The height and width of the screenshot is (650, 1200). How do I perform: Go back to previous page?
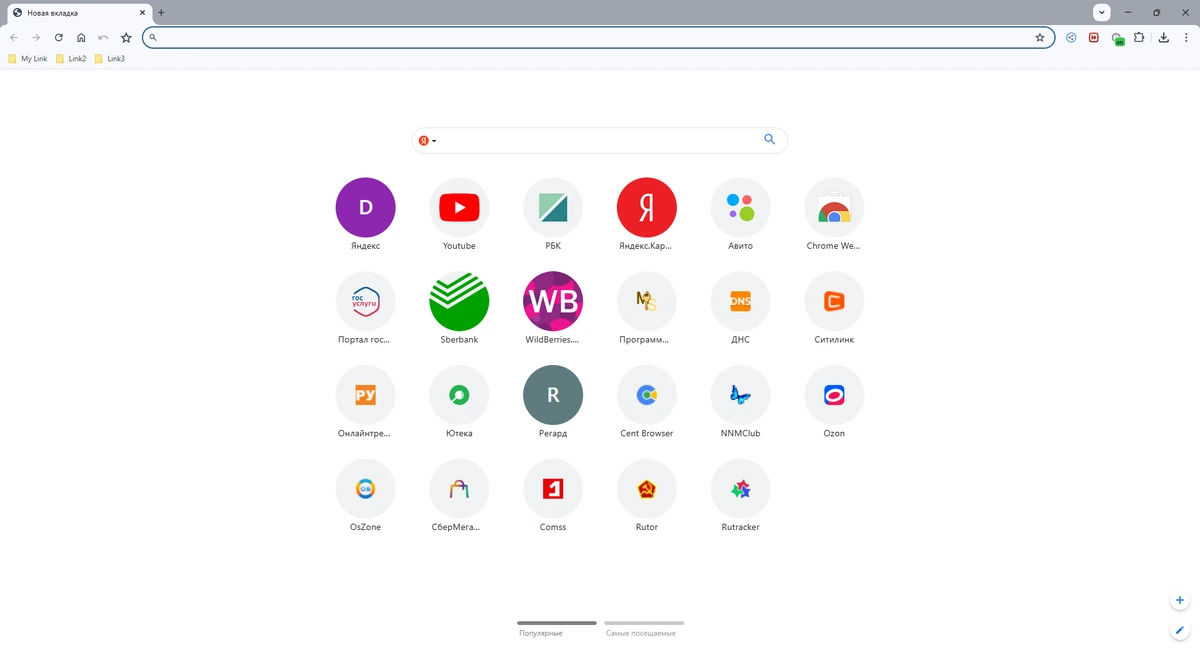(14, 38)
